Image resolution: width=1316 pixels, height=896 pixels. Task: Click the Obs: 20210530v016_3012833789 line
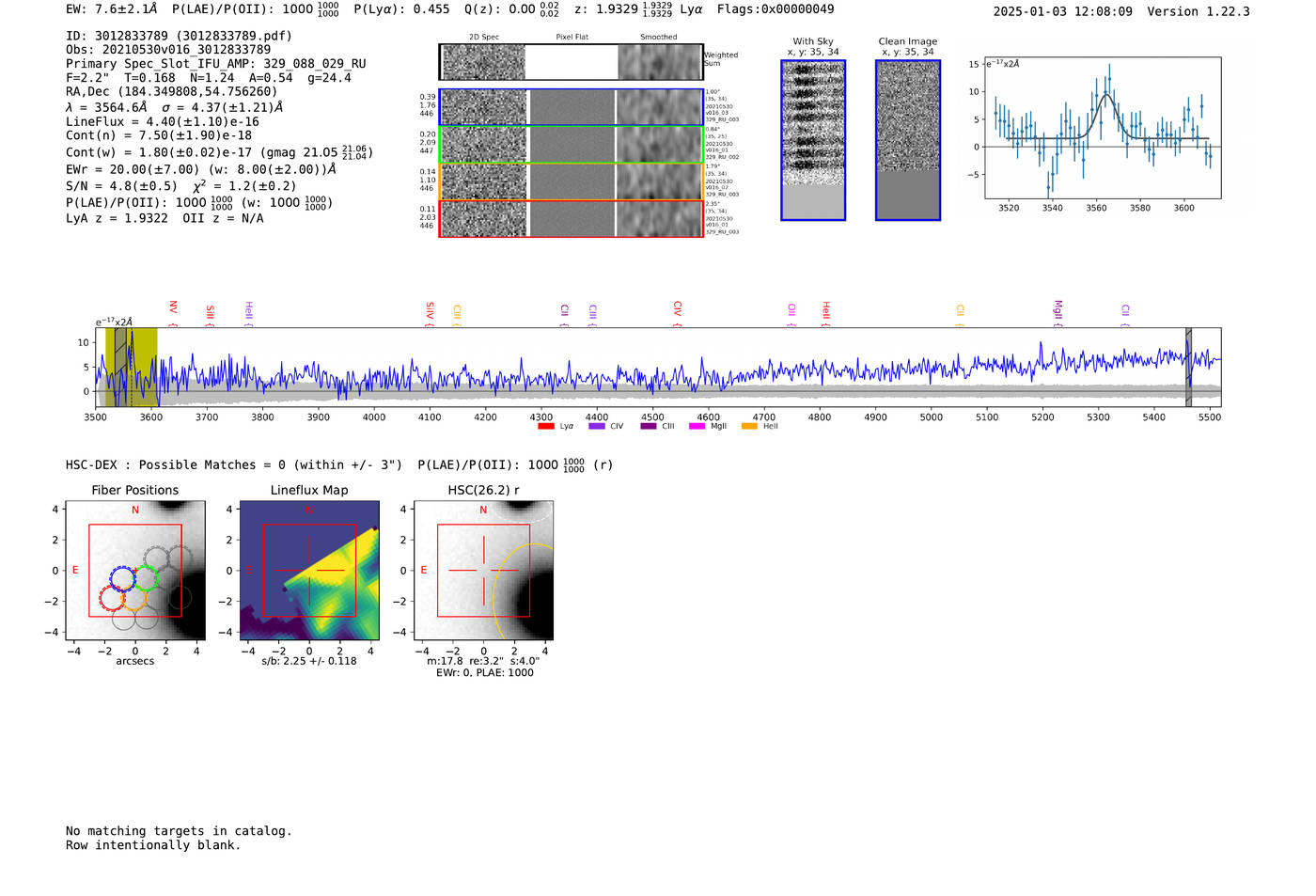(x=168, y=50)
